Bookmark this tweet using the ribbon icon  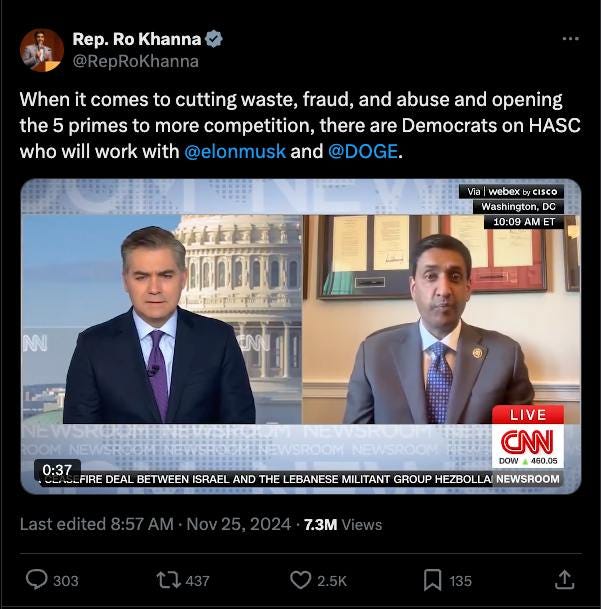pyautogui.click(x=432, y=580)
